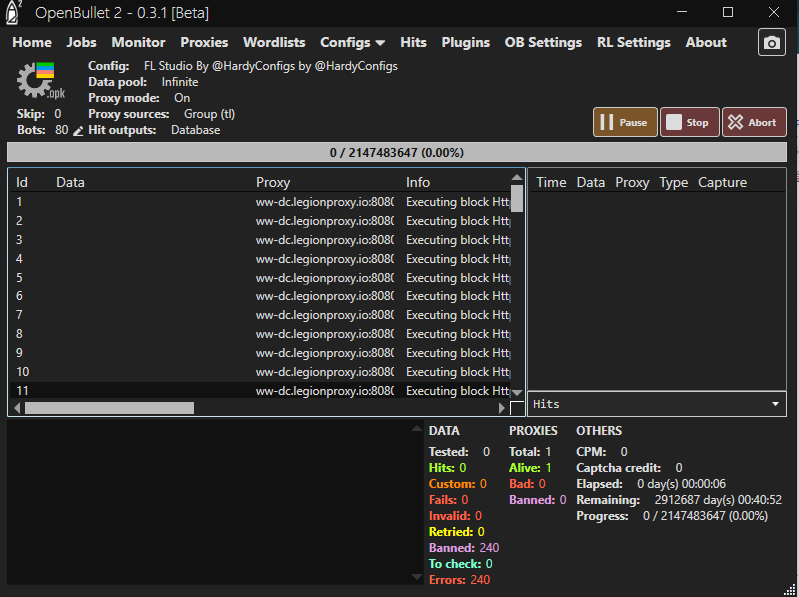799x597 pixels.
Task: Click the OpenBullet bullet logo icon
Action: click(13, 12)
